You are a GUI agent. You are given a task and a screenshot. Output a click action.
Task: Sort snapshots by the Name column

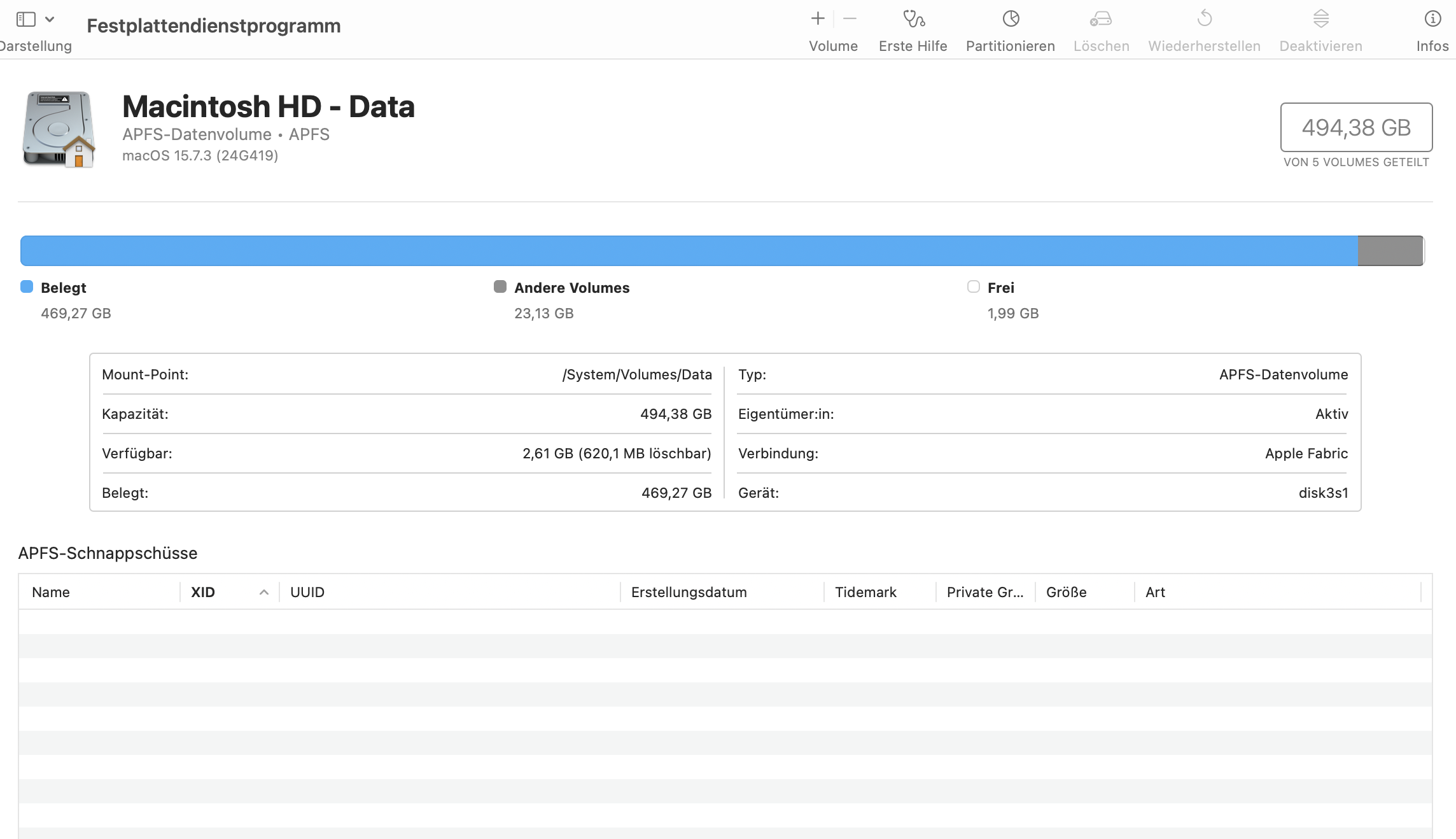(51, 593)
